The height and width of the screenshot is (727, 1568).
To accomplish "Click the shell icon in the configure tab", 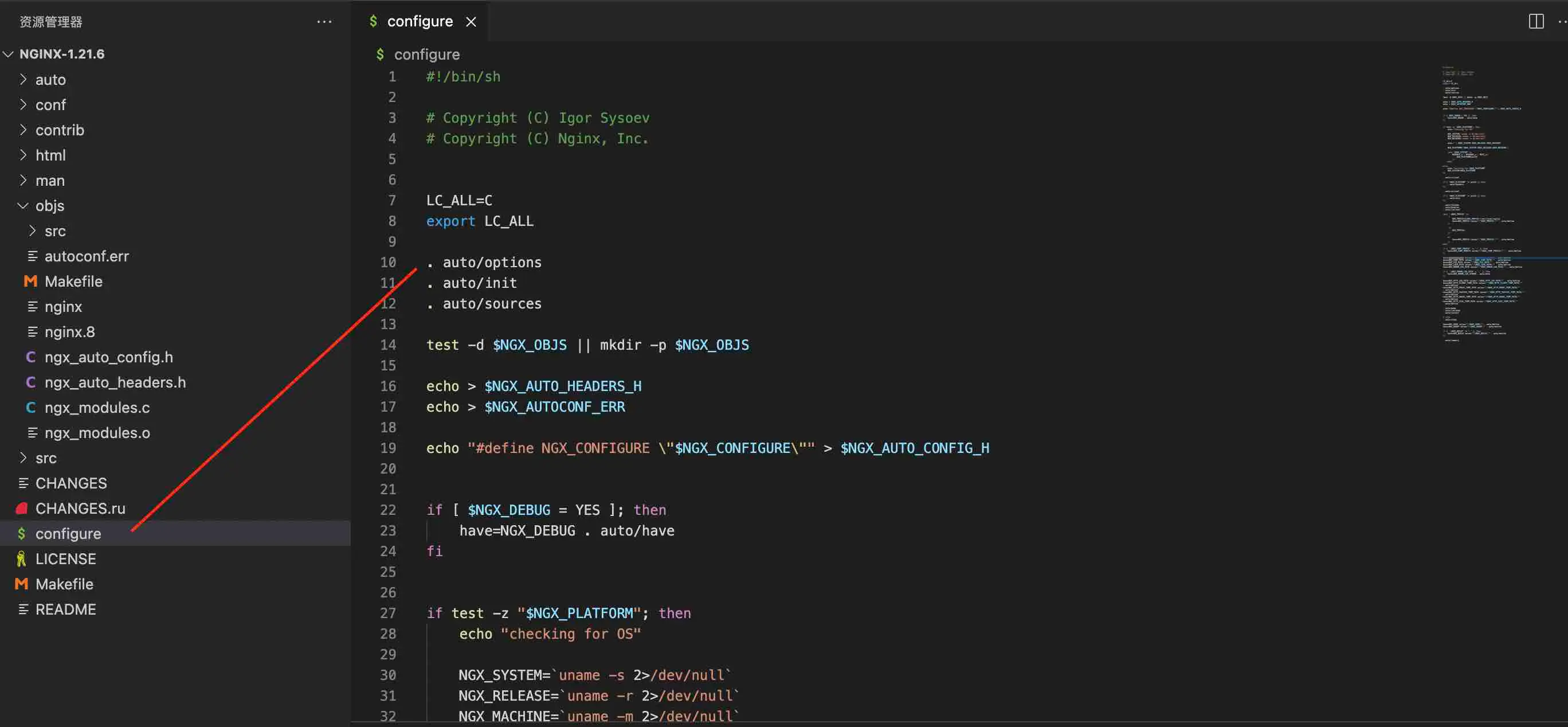I will point(374,21).
